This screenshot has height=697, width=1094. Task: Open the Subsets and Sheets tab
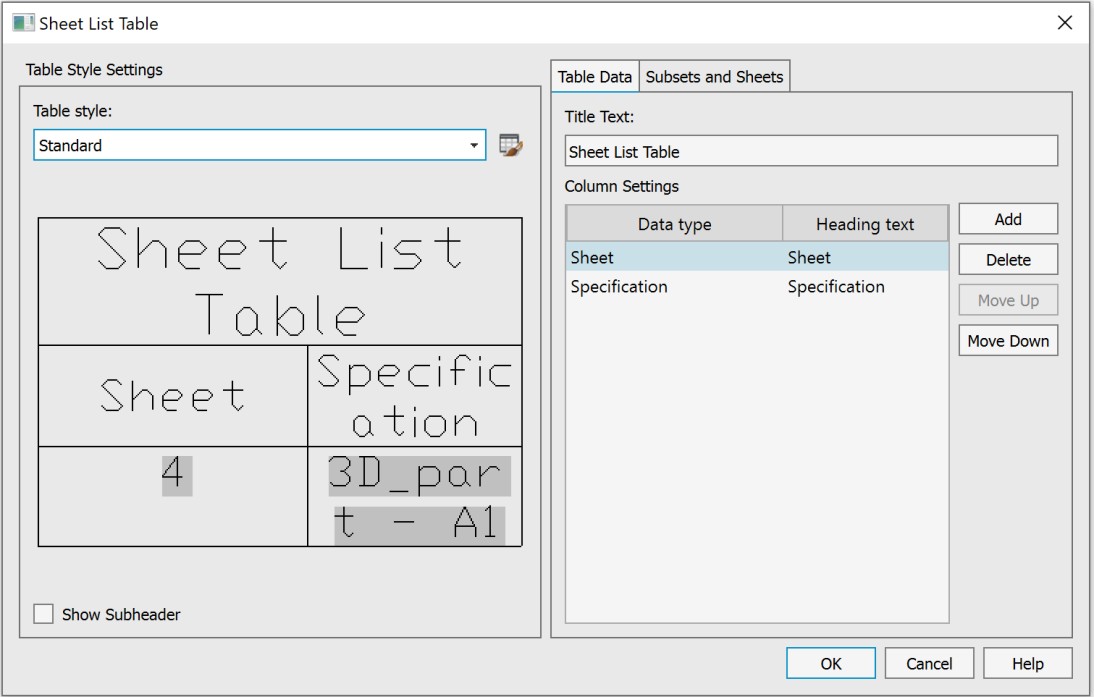[714, 77]
